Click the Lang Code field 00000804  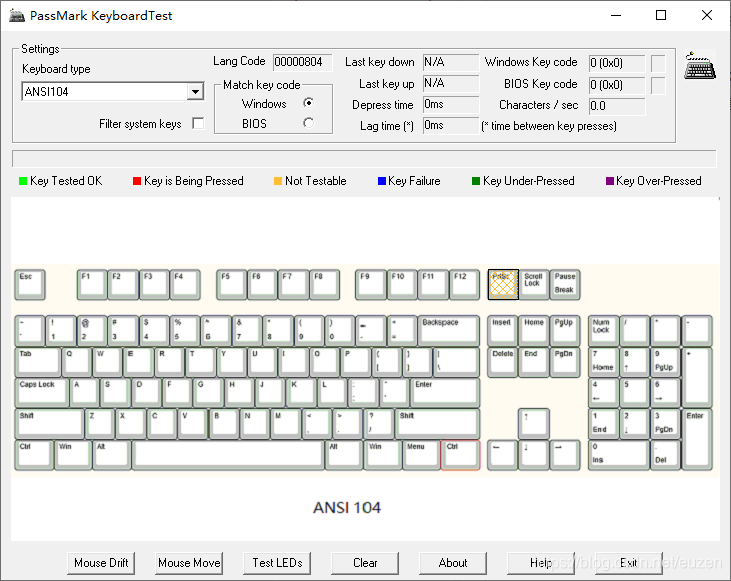tap(303, 62)
